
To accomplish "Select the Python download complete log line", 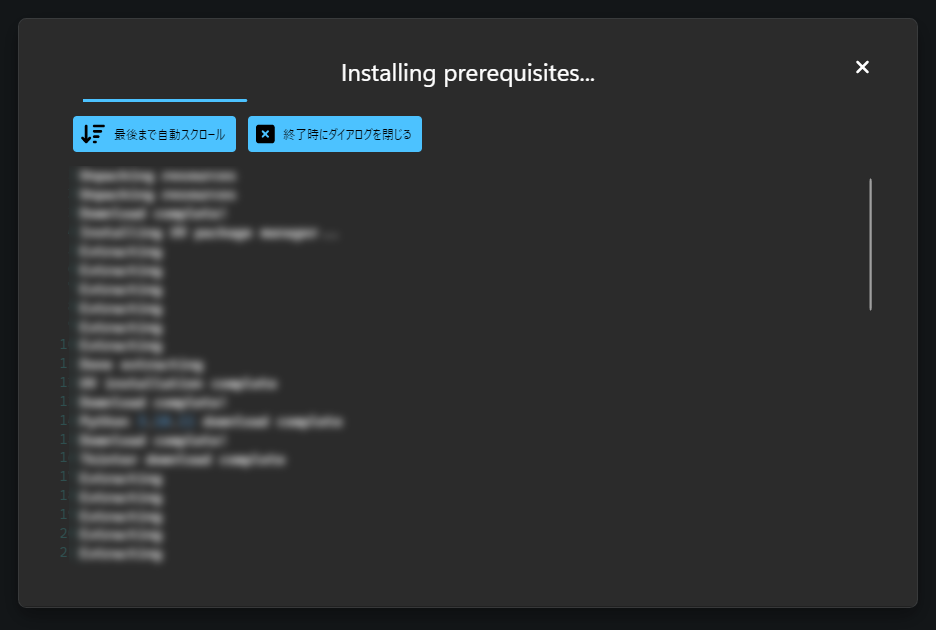I will (210, 421).
